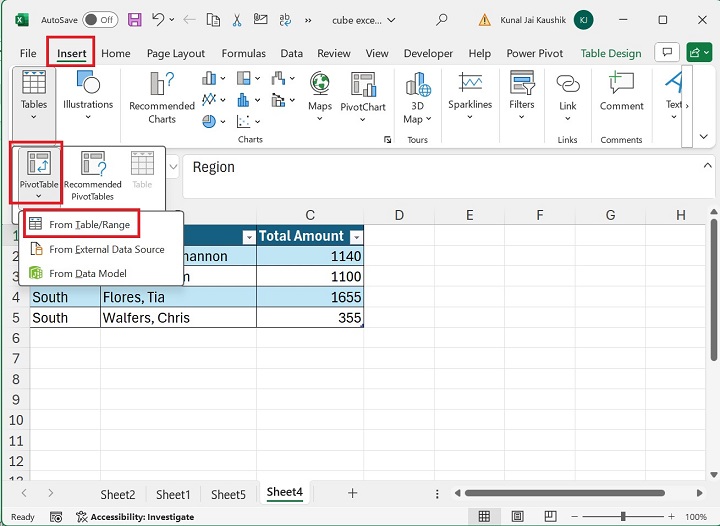Click the zoom slider in status bar
The image size is (720, 526).
click(x=622, y=516)
